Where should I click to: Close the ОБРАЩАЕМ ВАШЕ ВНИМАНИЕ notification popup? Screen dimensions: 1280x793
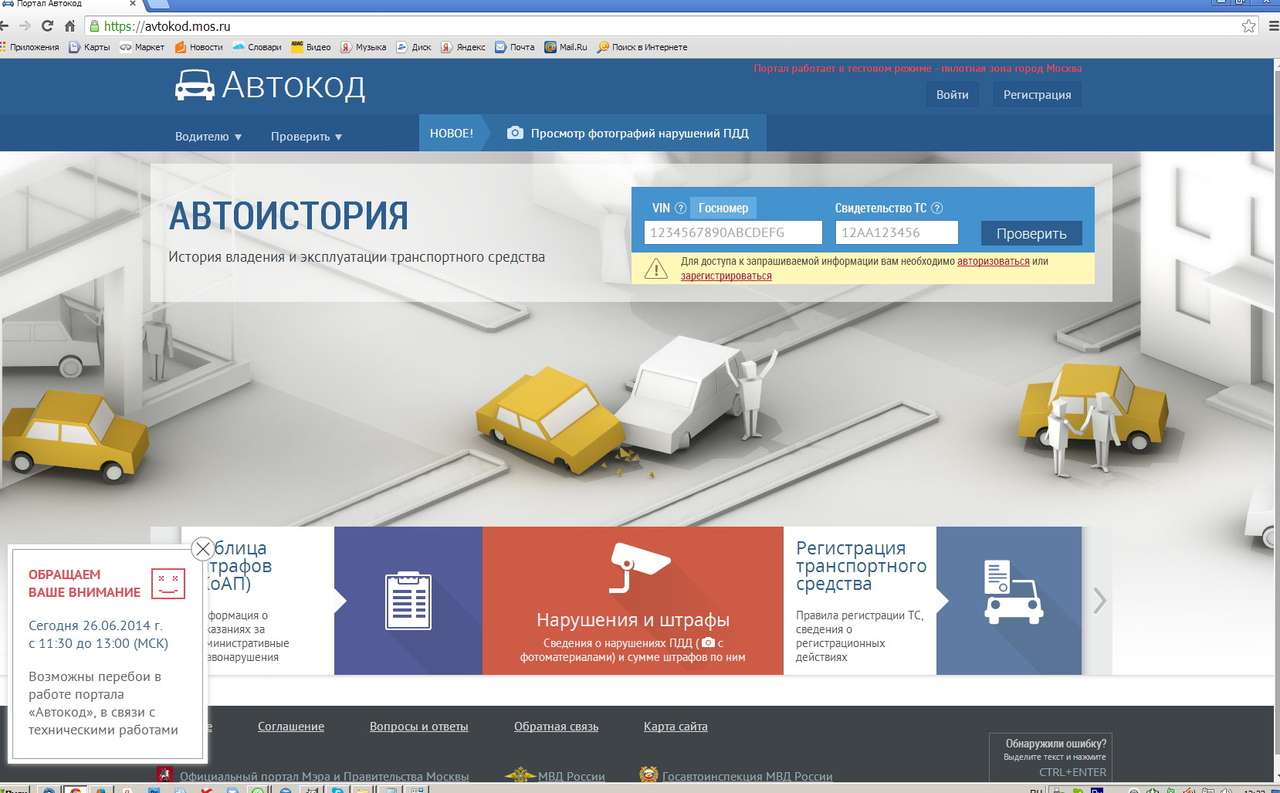(x=202, y=548)
